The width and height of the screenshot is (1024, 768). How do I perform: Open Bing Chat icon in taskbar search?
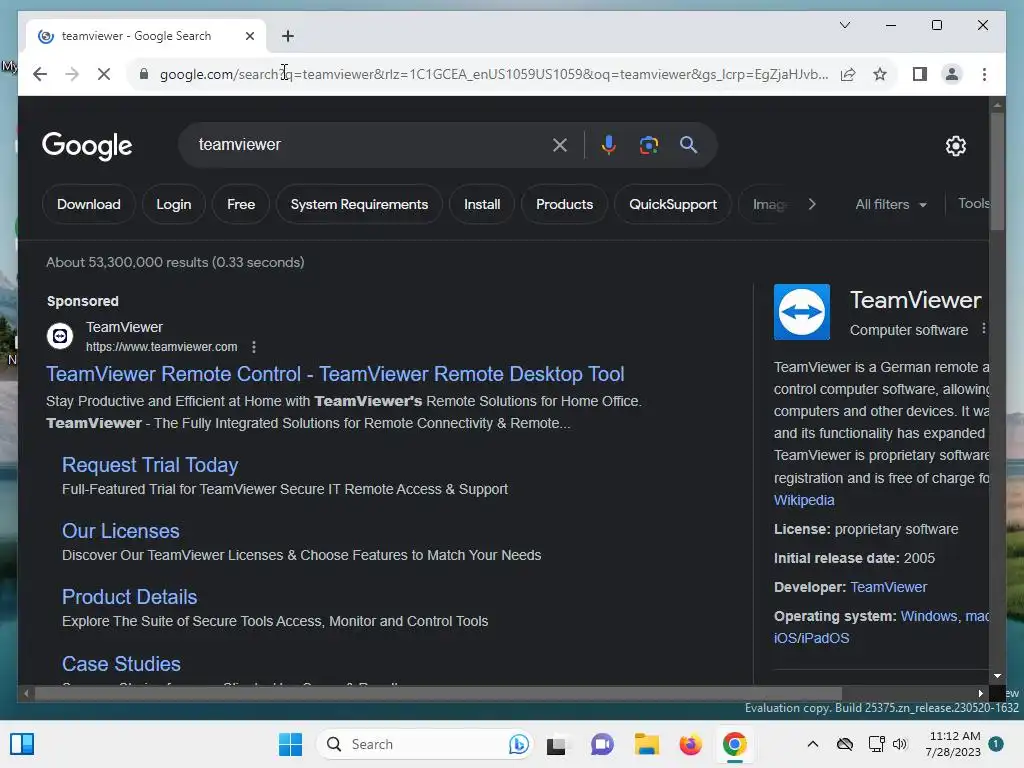tap(519, 744)
